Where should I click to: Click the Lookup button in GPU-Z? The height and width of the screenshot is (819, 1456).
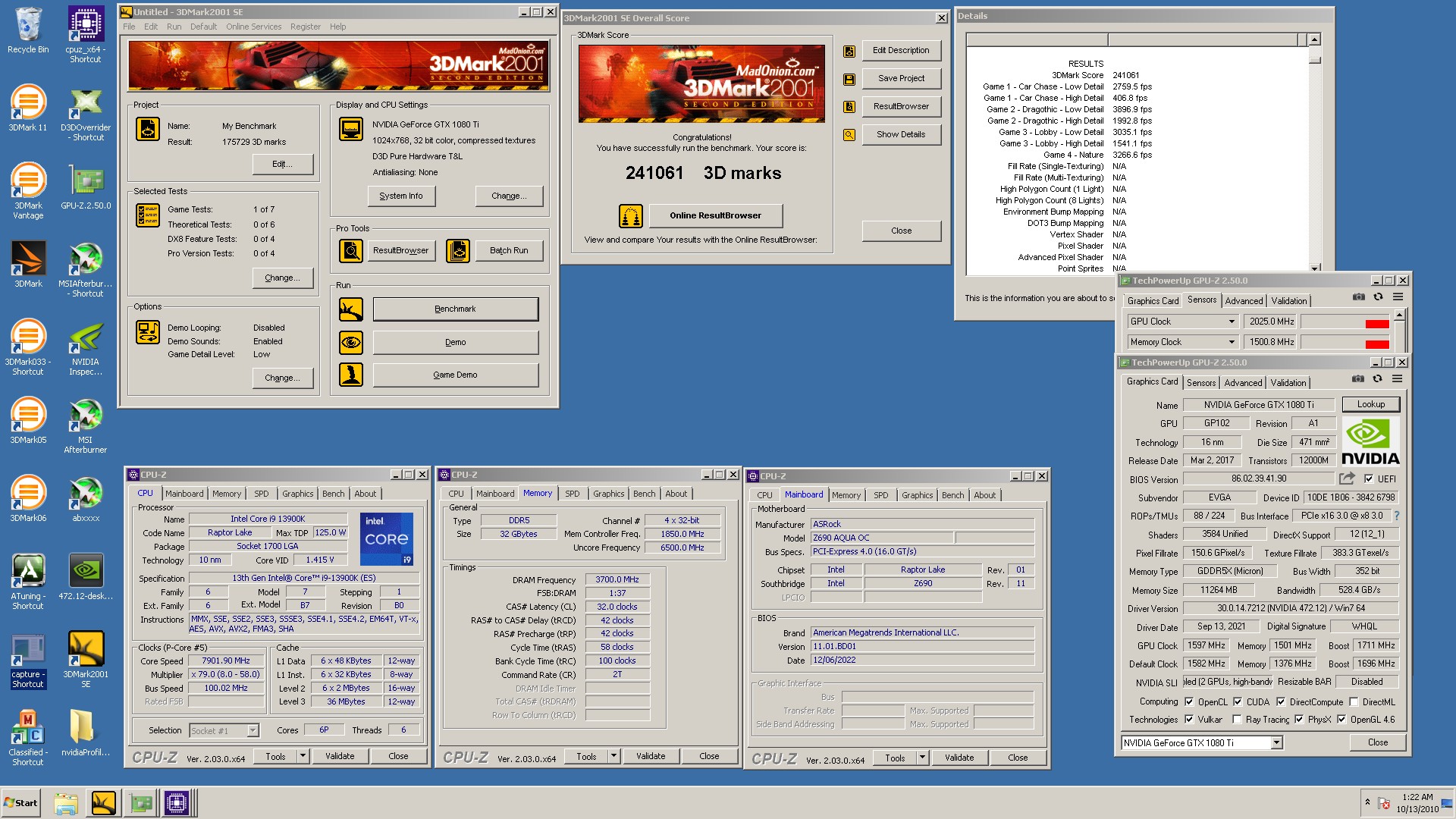1371,404
